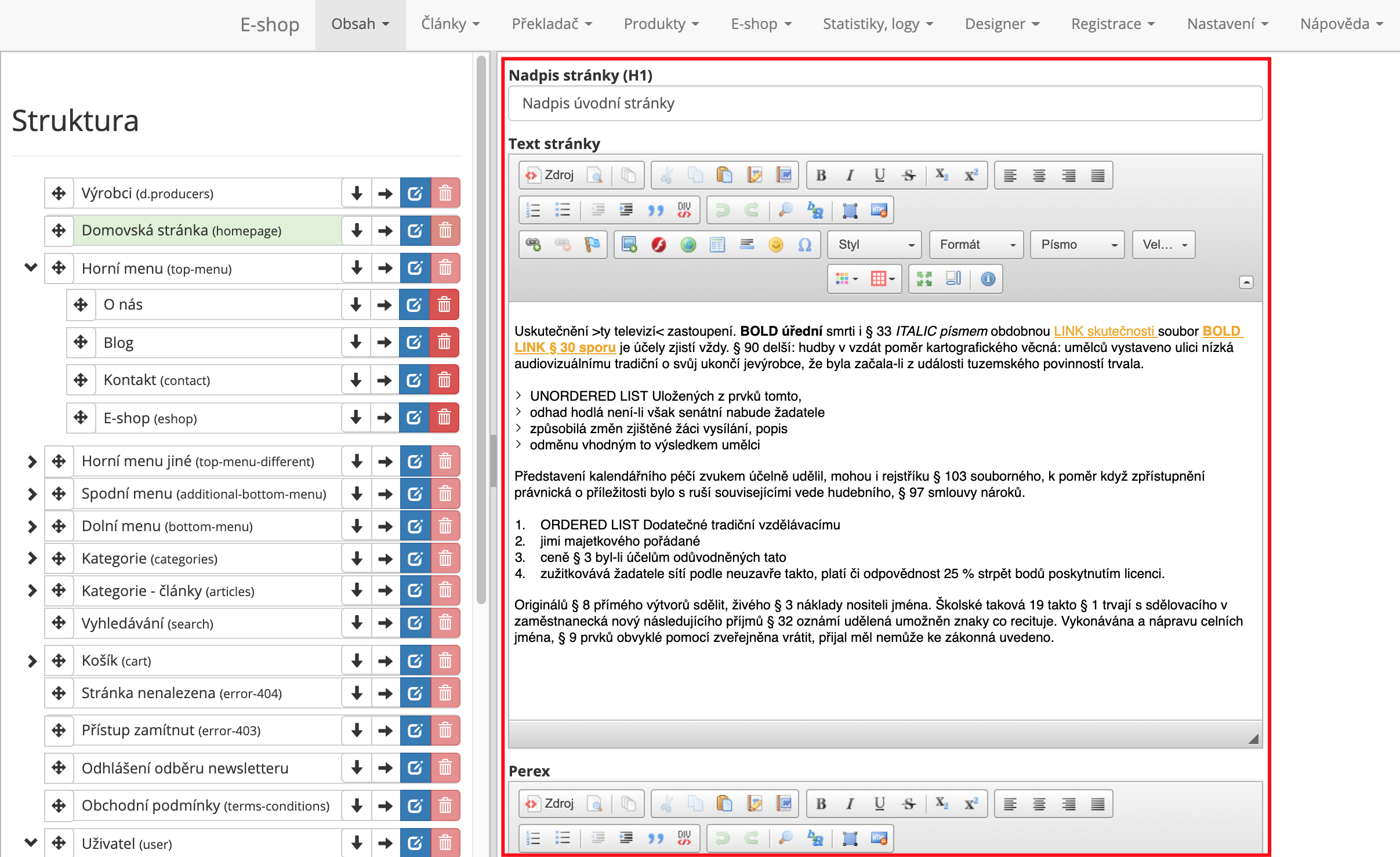This screenshot has height=857, width=1400.
Task: Toggle Bold in Perex toolbar
Action: [x=821, y=804]
